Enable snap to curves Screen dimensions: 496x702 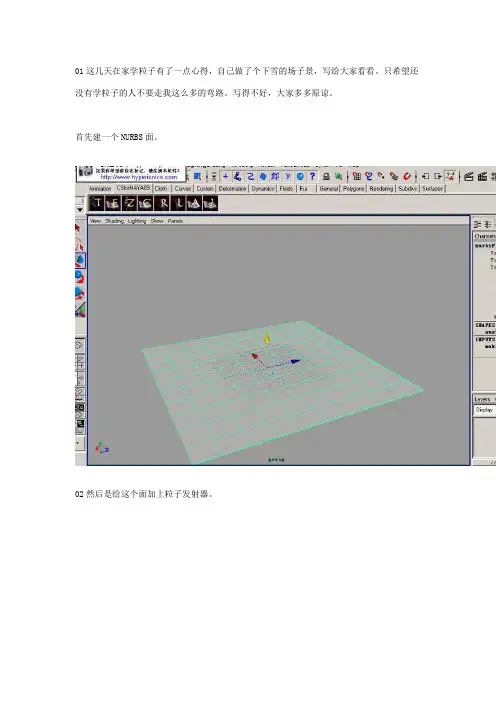(369, 176)
